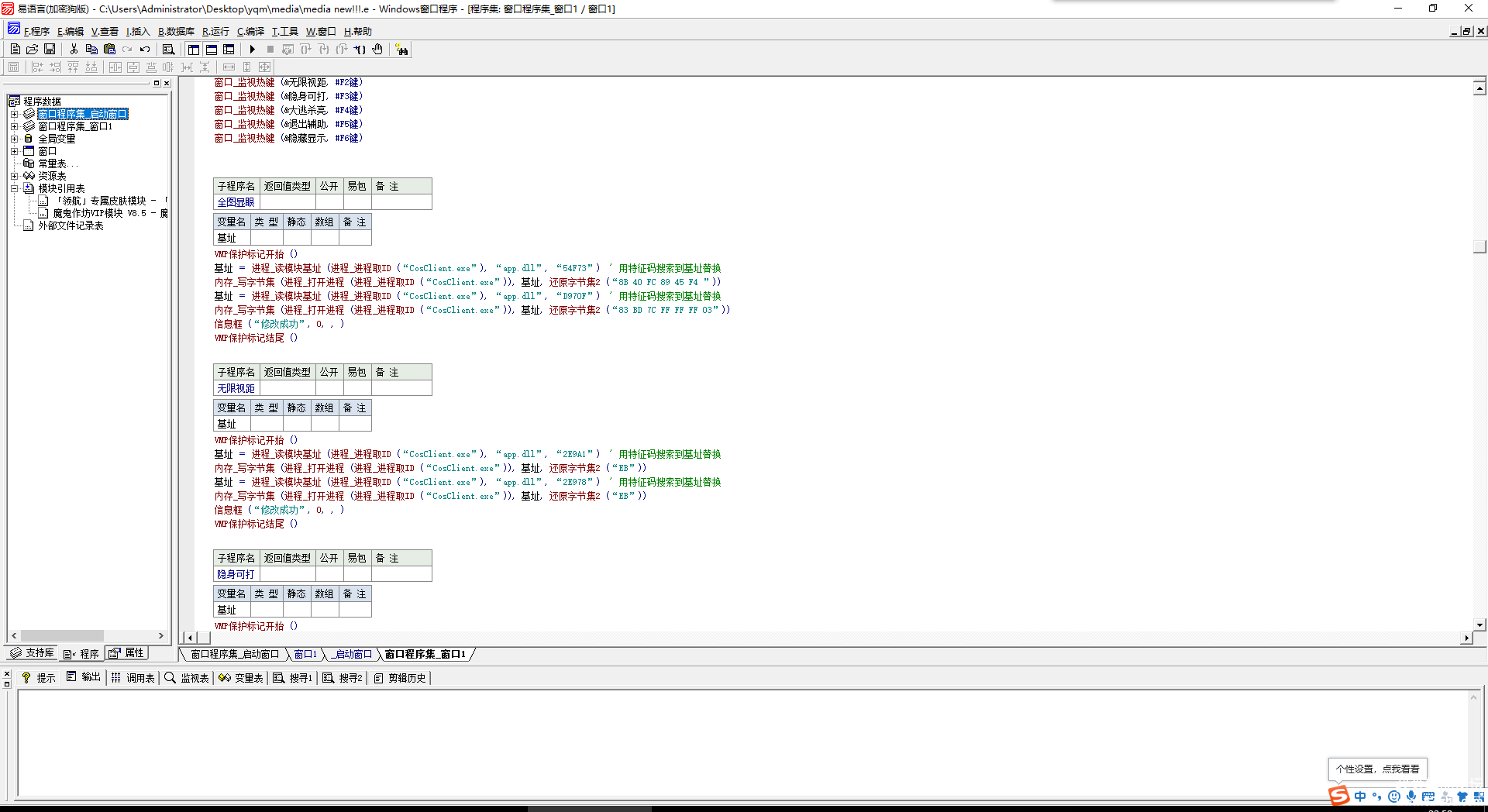Open the H.帮助 menu
Screen dimensions: 1488x812
pos(357,32)
